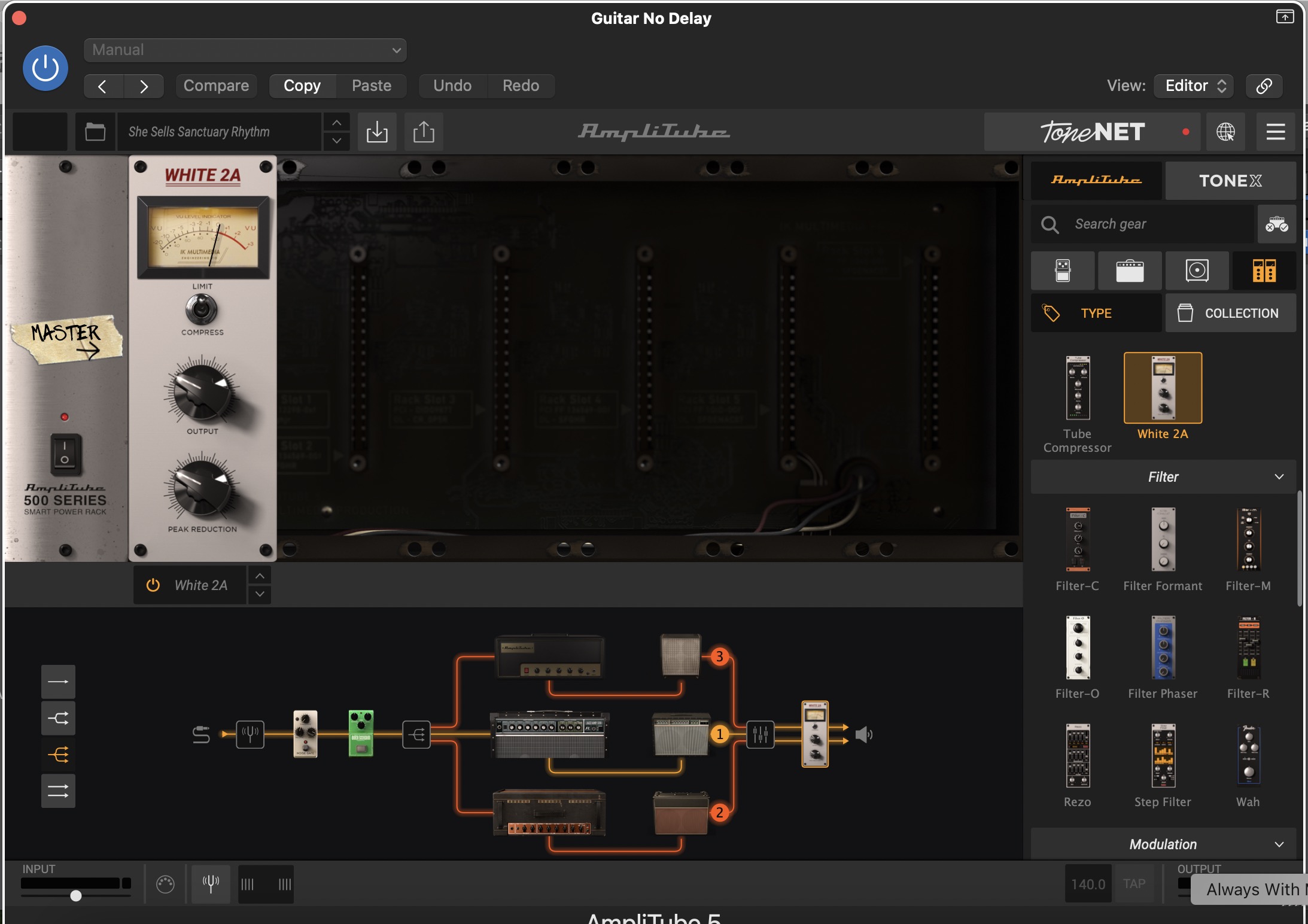The image size is (1308, 924).
Task: Click the Paste button
Action: coord(372,86)
